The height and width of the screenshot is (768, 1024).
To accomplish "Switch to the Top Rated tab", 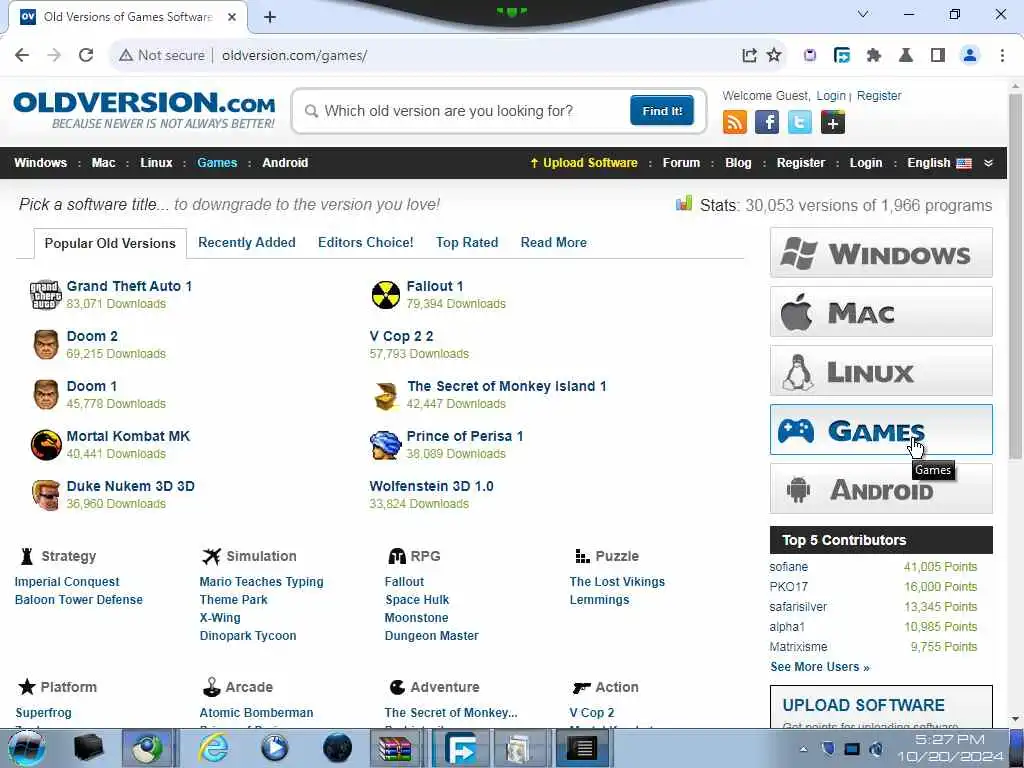I will [x=467, y=242].
